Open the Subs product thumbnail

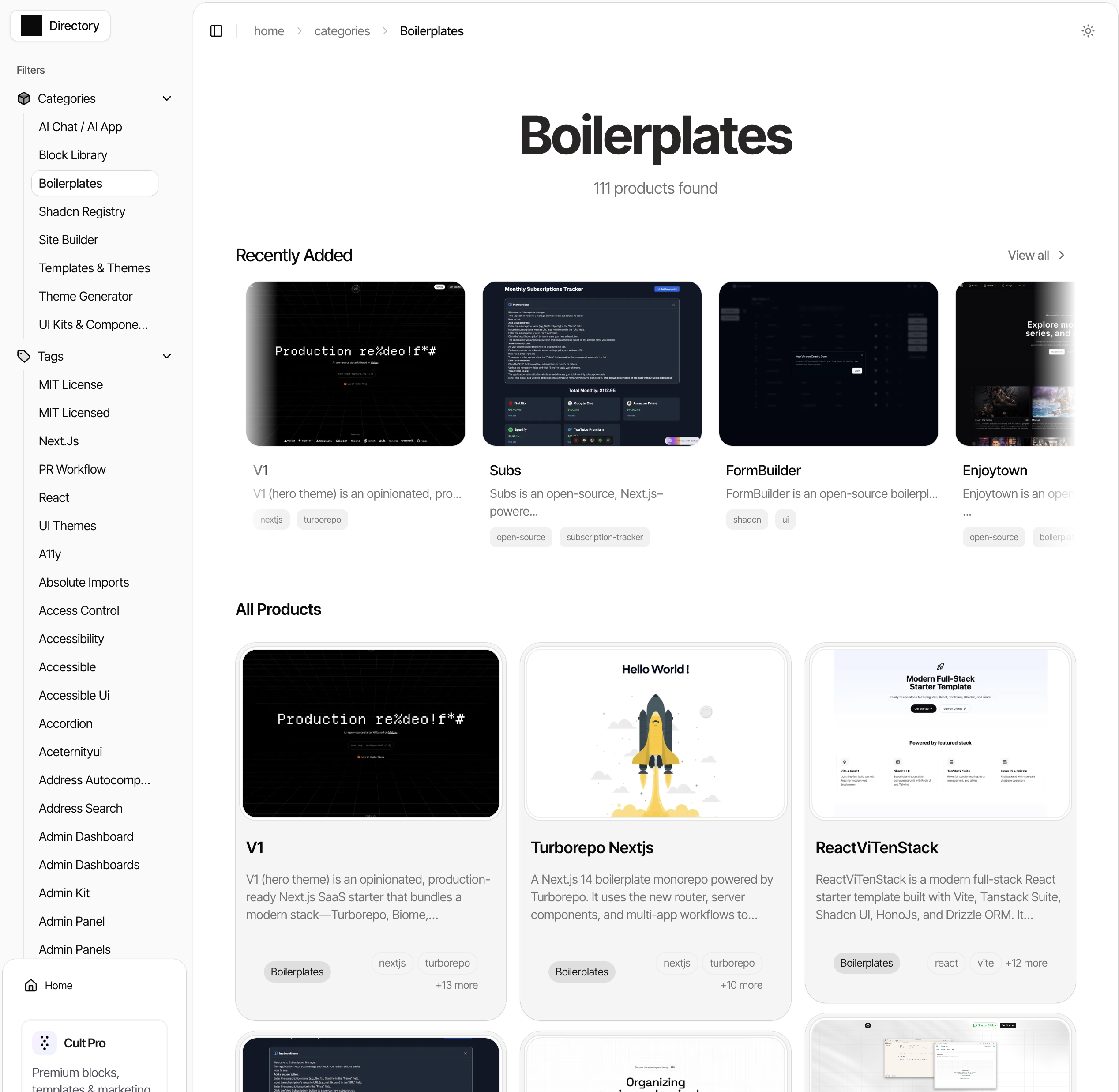point(592,363)
